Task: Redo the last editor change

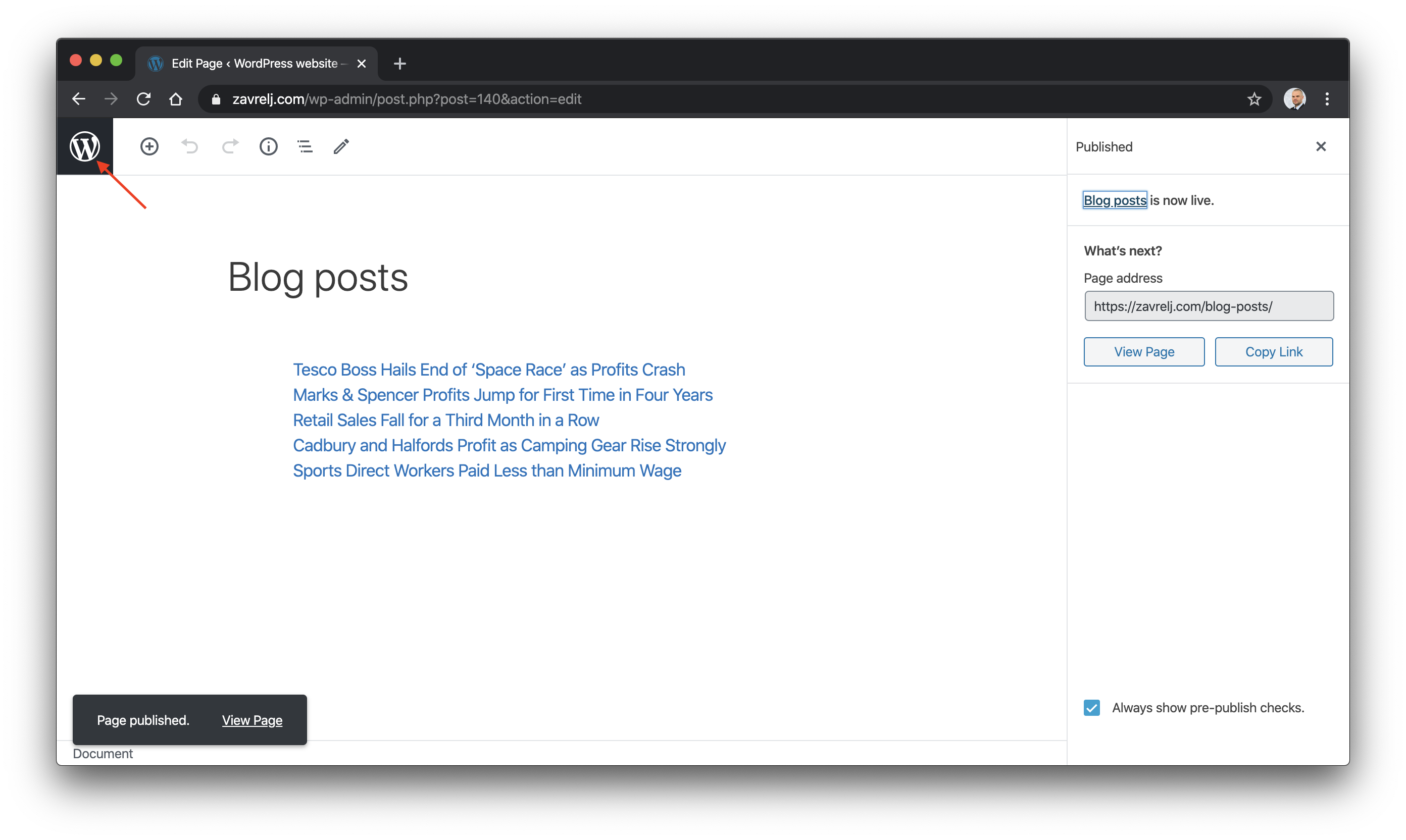Action: pos(230,146)
